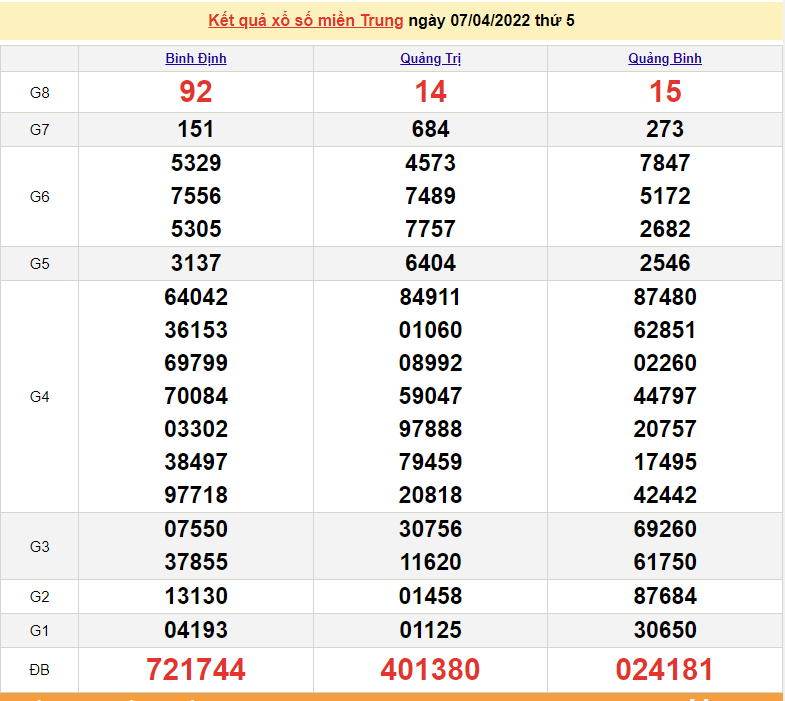Click the red G8 number 92
Image resolution: width=785 pixels, height=701 pixels.
pyautogui.click(x=196, y=92)
